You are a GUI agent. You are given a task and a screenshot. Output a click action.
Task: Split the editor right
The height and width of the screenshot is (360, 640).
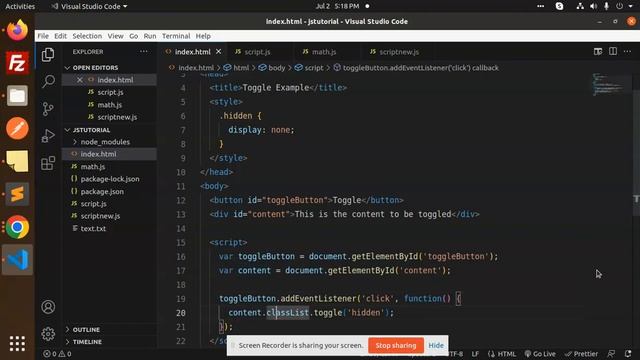coord(613,51)
